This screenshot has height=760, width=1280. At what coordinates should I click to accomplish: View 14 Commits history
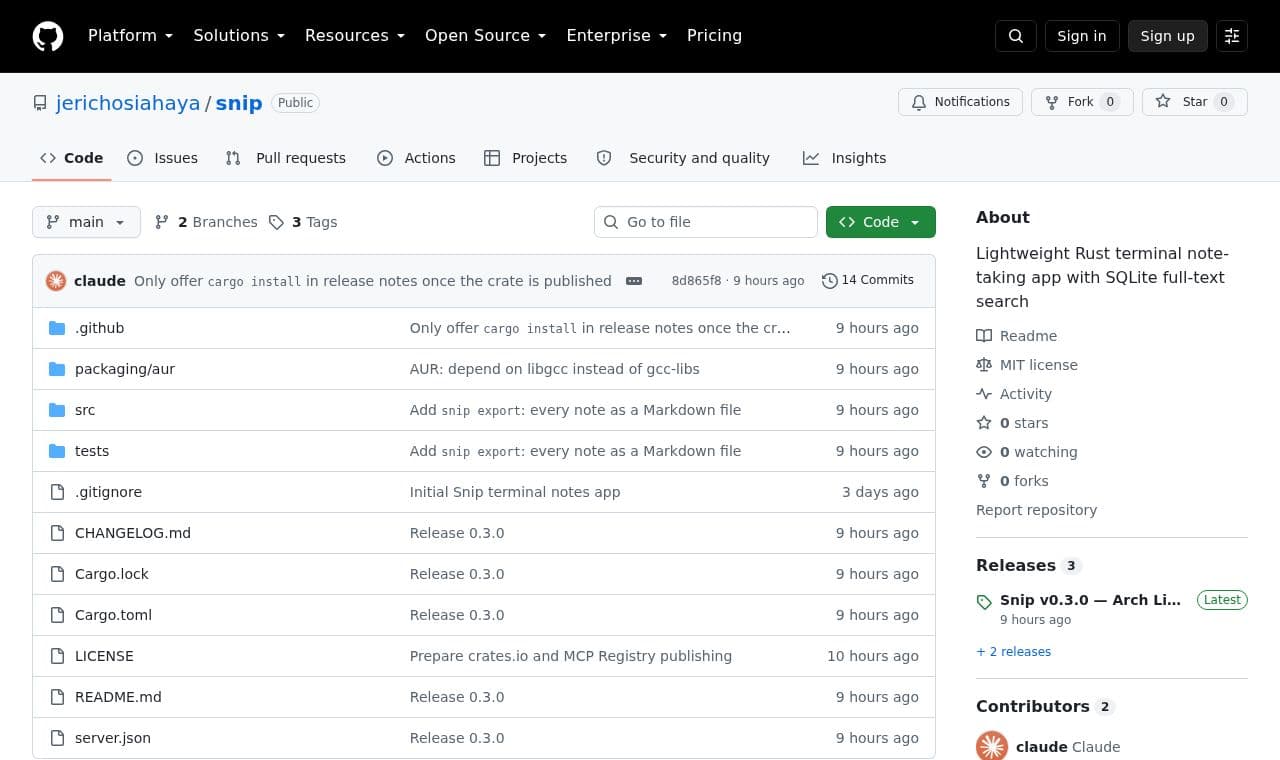click(x=868, y=280)
